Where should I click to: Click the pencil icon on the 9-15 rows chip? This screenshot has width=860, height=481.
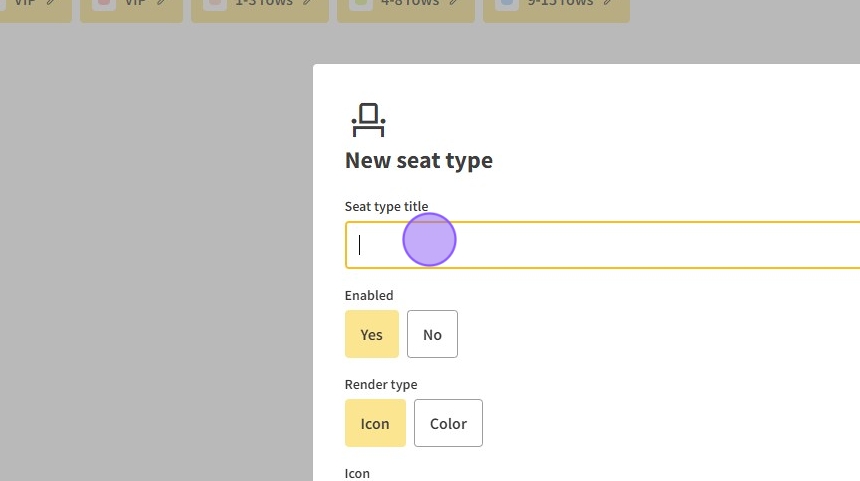coord(609,3)
